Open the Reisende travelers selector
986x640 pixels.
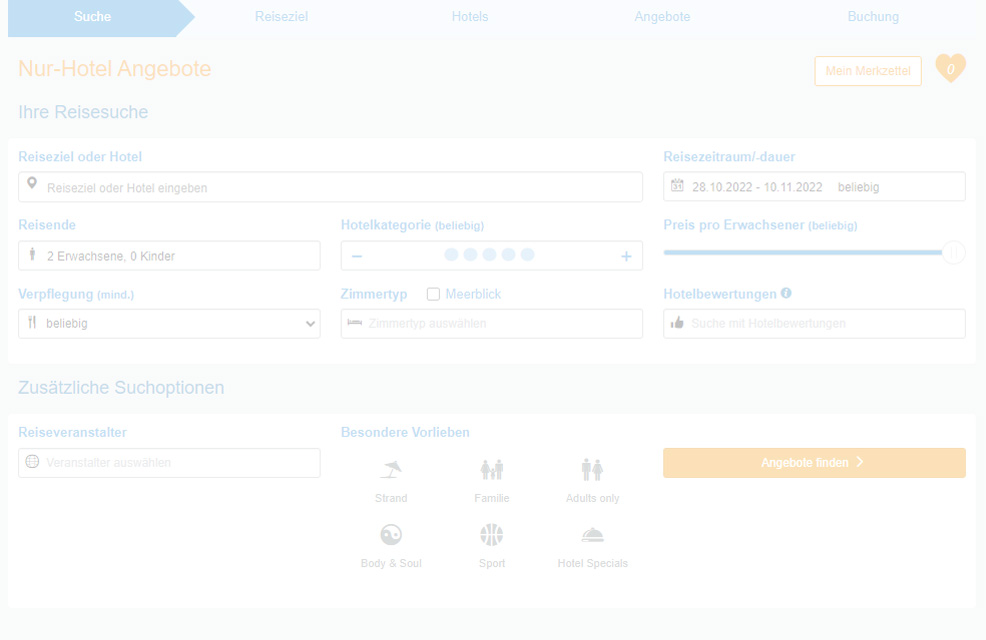pos(169,256)
